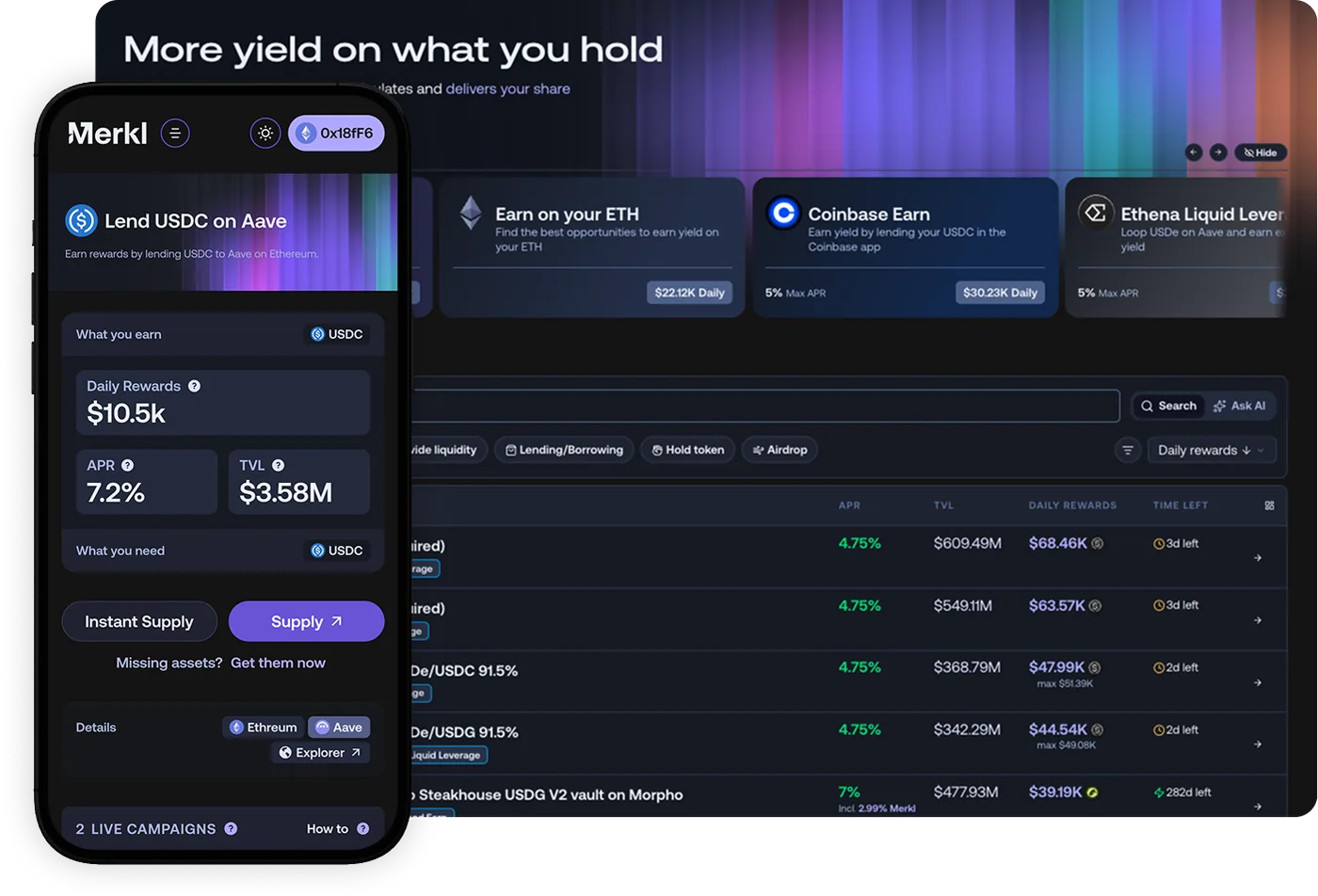
Task: Click the USDC tag beside What you need
Action: 337,551
